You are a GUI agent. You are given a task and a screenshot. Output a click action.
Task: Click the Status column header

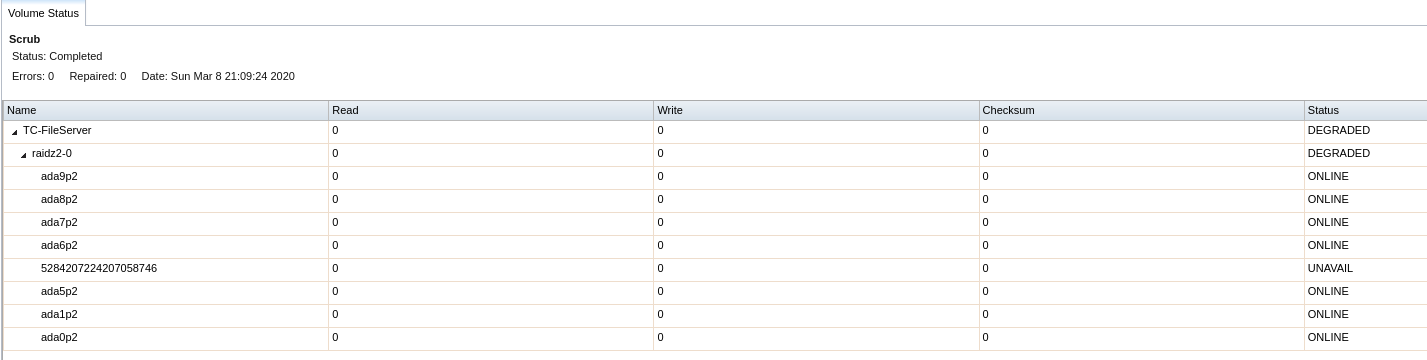point(1365,110)
